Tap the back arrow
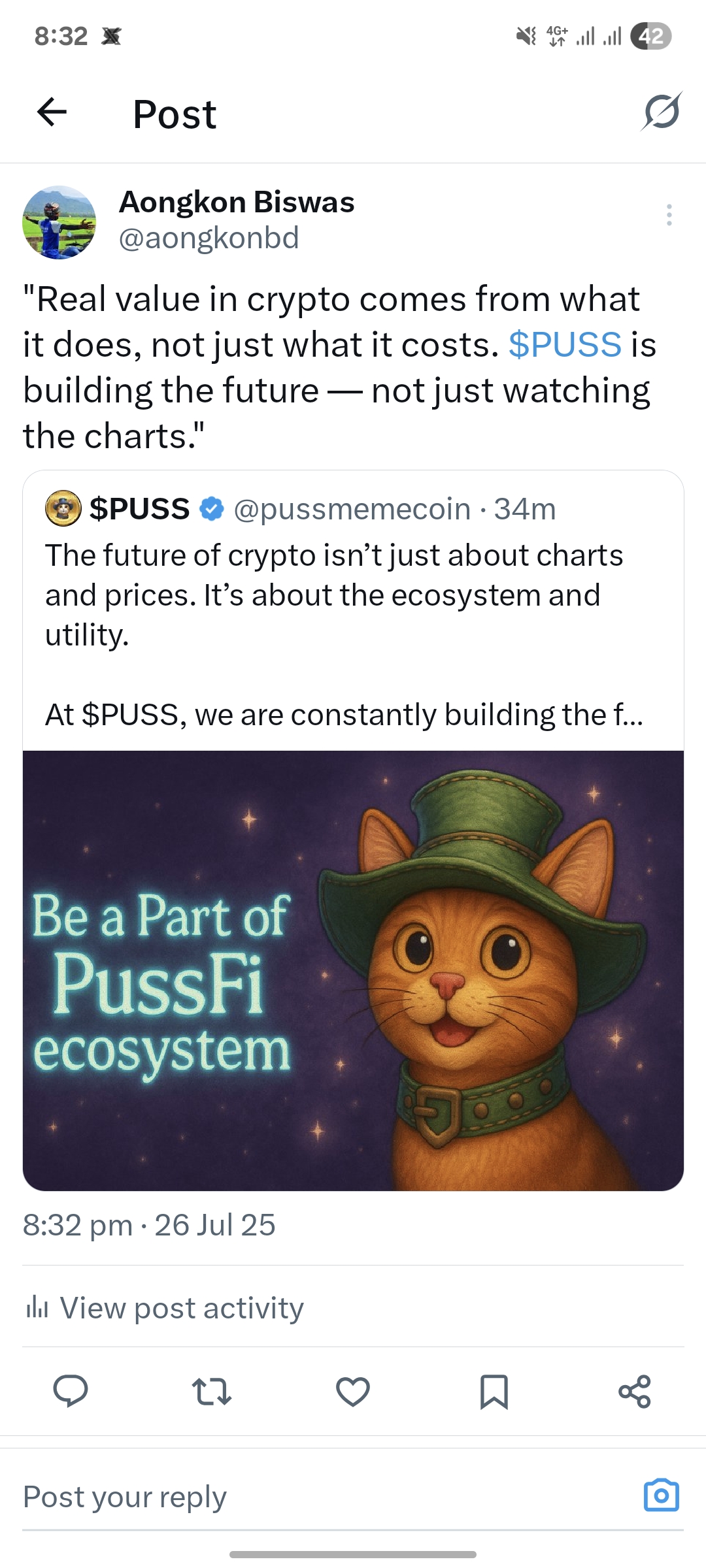 52,112
